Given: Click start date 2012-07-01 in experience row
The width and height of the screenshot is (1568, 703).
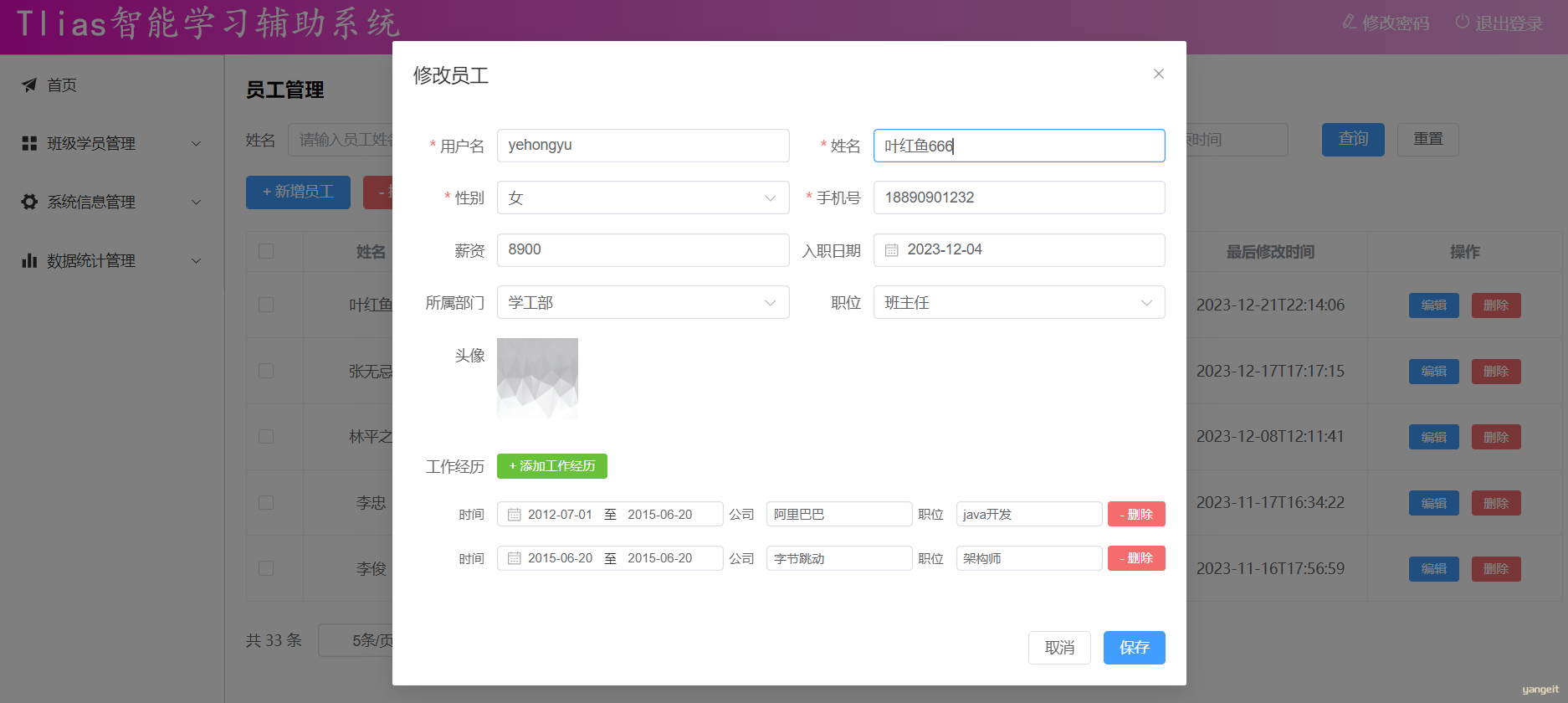Looking at the screenshot, I should click(x=560, y=515).
